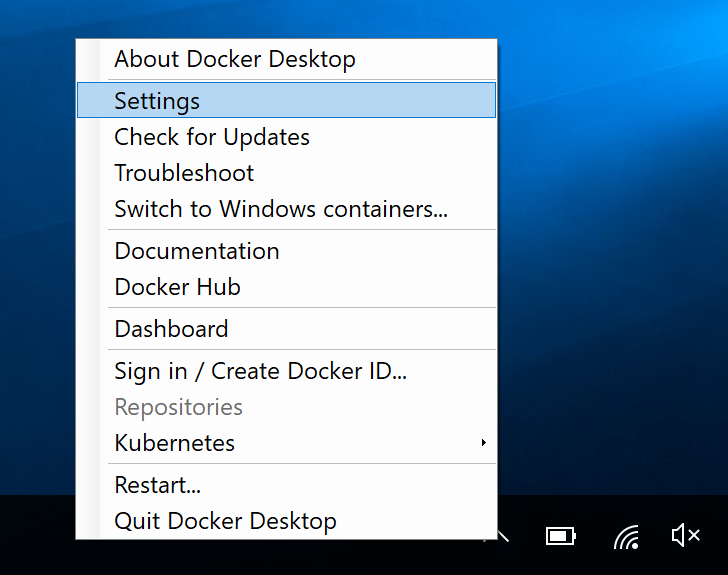Open Documentation link in menu

click(x=286, y=251)
